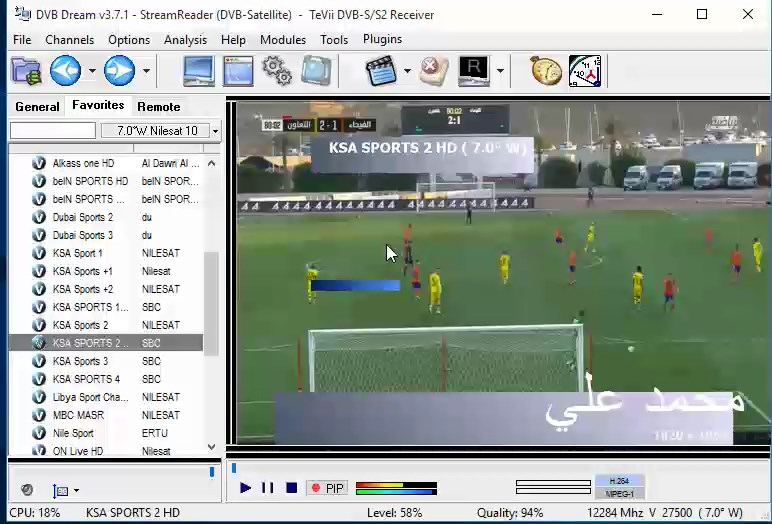Image resolution: width=772 pixels, height=524 pixels.
Task: Open the stopwatch timer icon
Action: point(546,71)
